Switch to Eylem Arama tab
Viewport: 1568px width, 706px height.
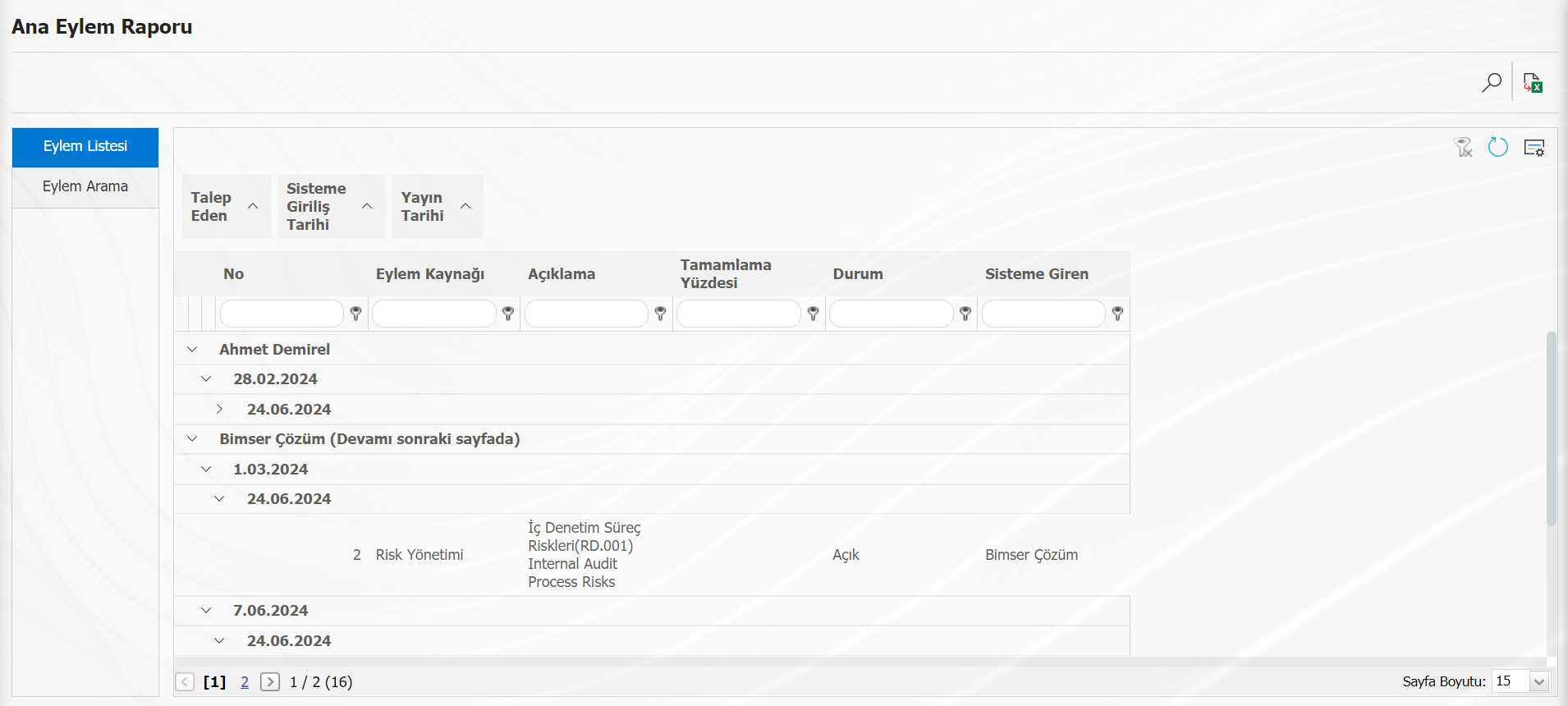click(85, 187)
